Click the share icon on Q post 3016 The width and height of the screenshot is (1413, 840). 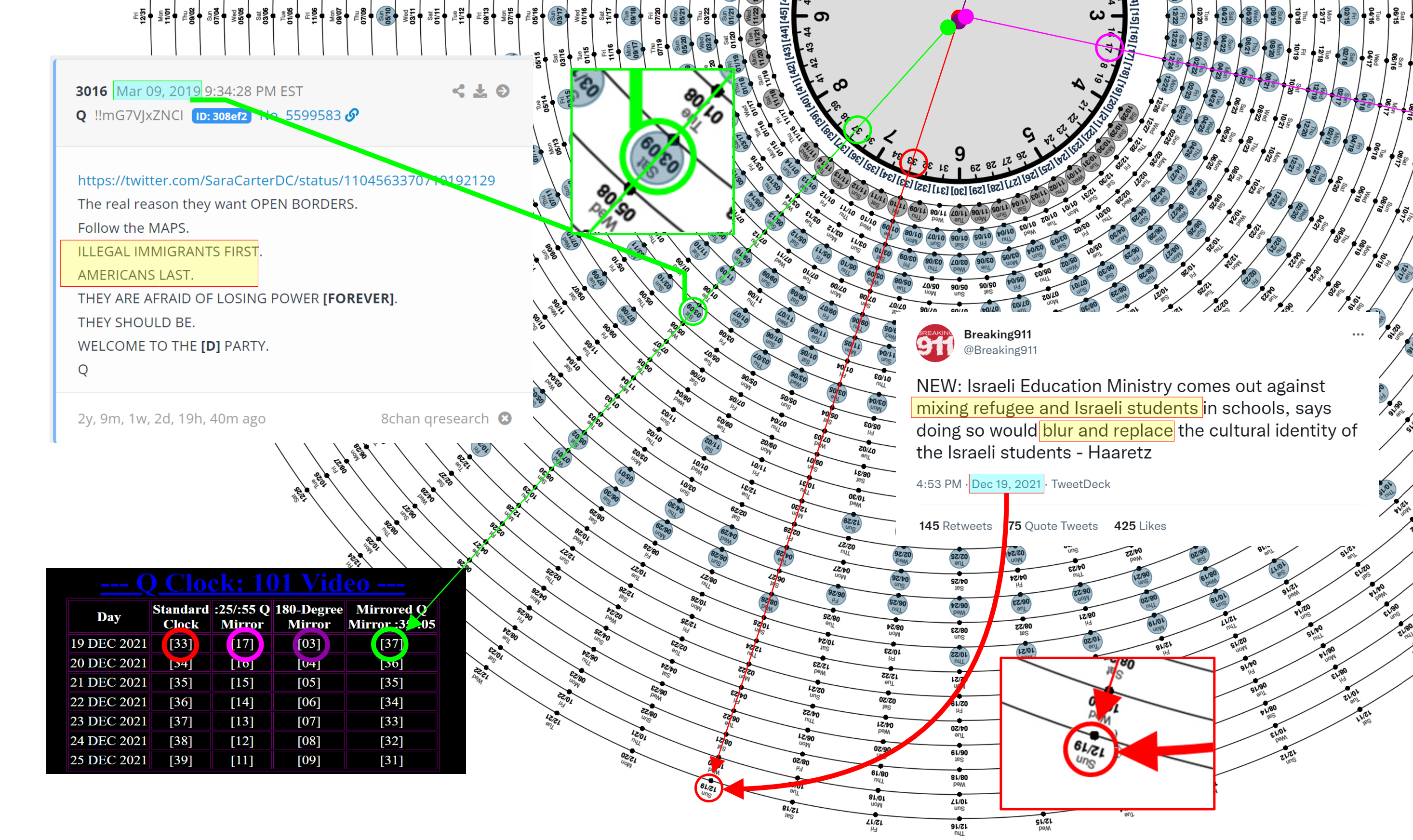pos(458,91)
